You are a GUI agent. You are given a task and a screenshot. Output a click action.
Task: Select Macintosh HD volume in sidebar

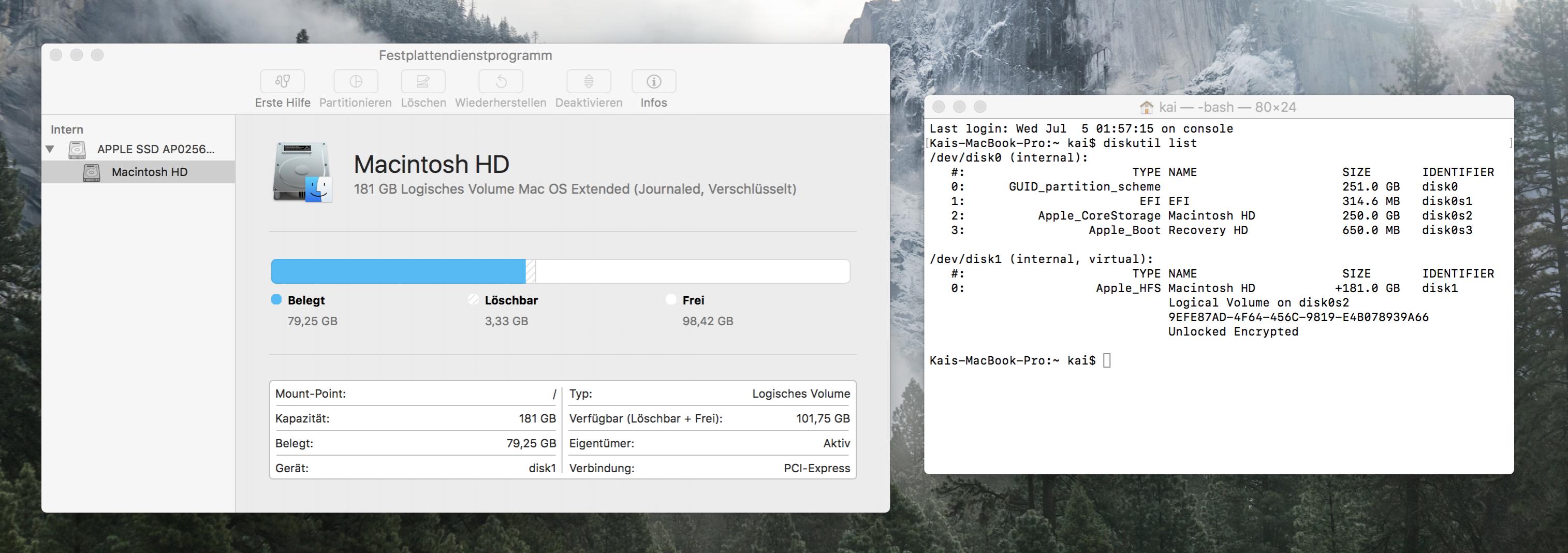pos(138,172)
